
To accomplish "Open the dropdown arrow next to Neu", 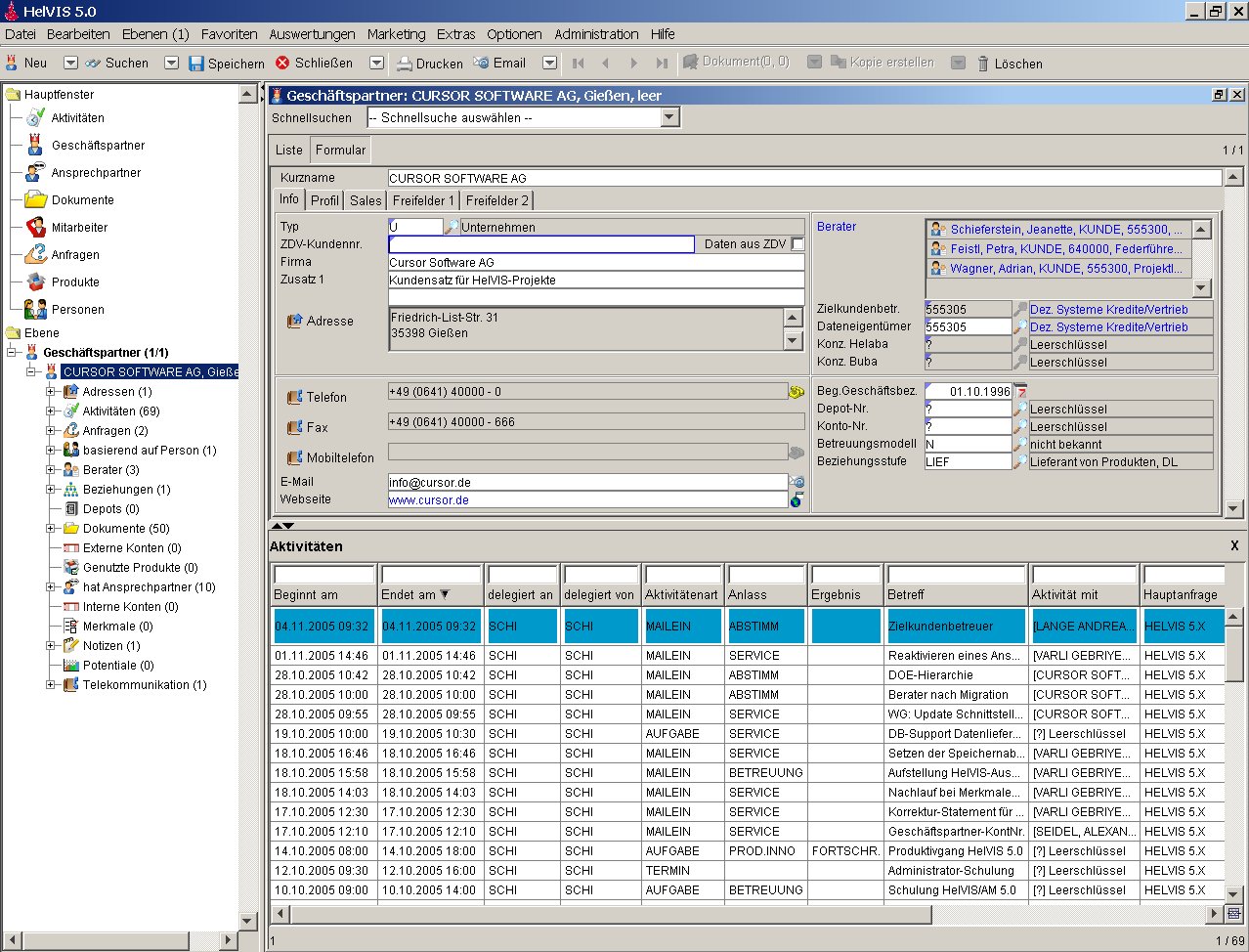I will coord(70,64).
